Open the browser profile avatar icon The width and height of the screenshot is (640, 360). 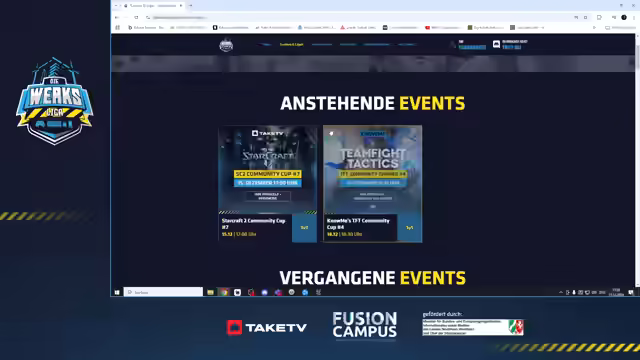pos(624,18)
